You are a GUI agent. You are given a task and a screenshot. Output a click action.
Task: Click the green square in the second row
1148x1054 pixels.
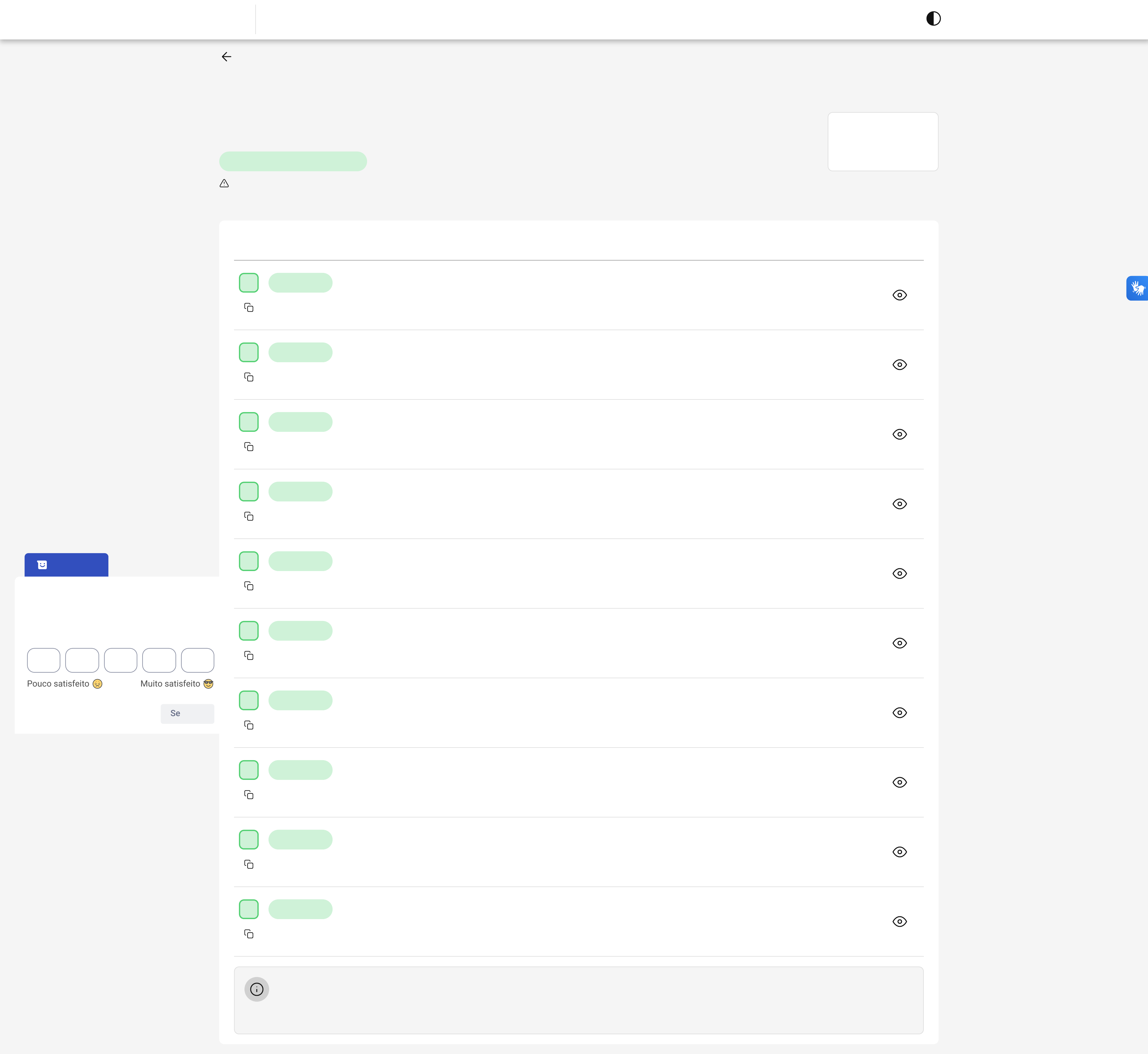tap(249, 352)
